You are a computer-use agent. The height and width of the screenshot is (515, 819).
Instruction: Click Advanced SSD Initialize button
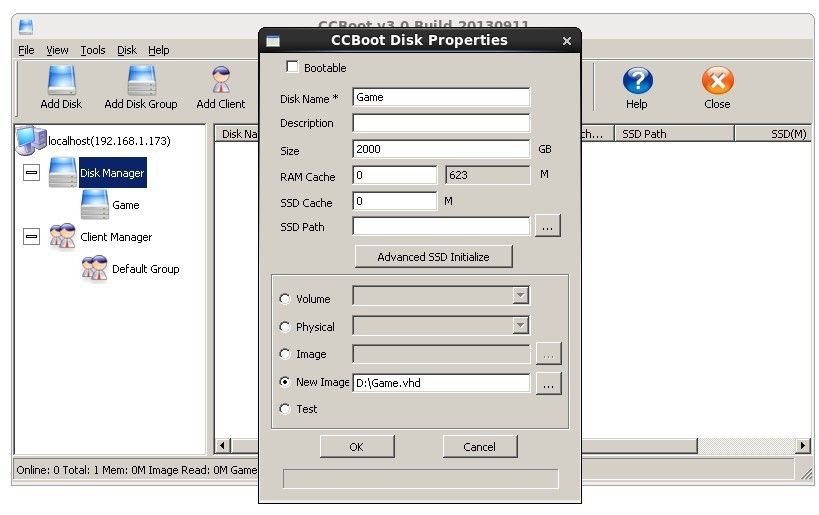coord(434,256)
